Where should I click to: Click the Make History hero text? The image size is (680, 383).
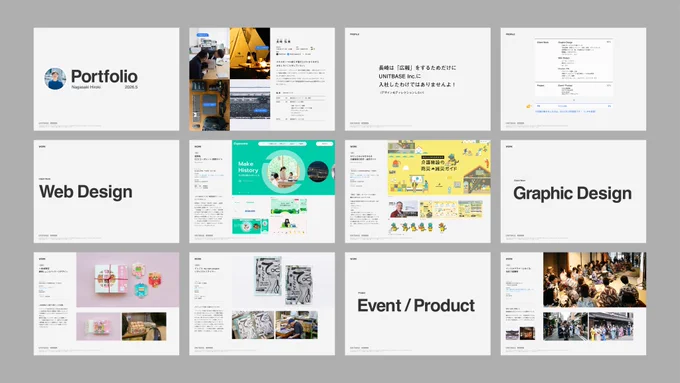pos(248,167)
